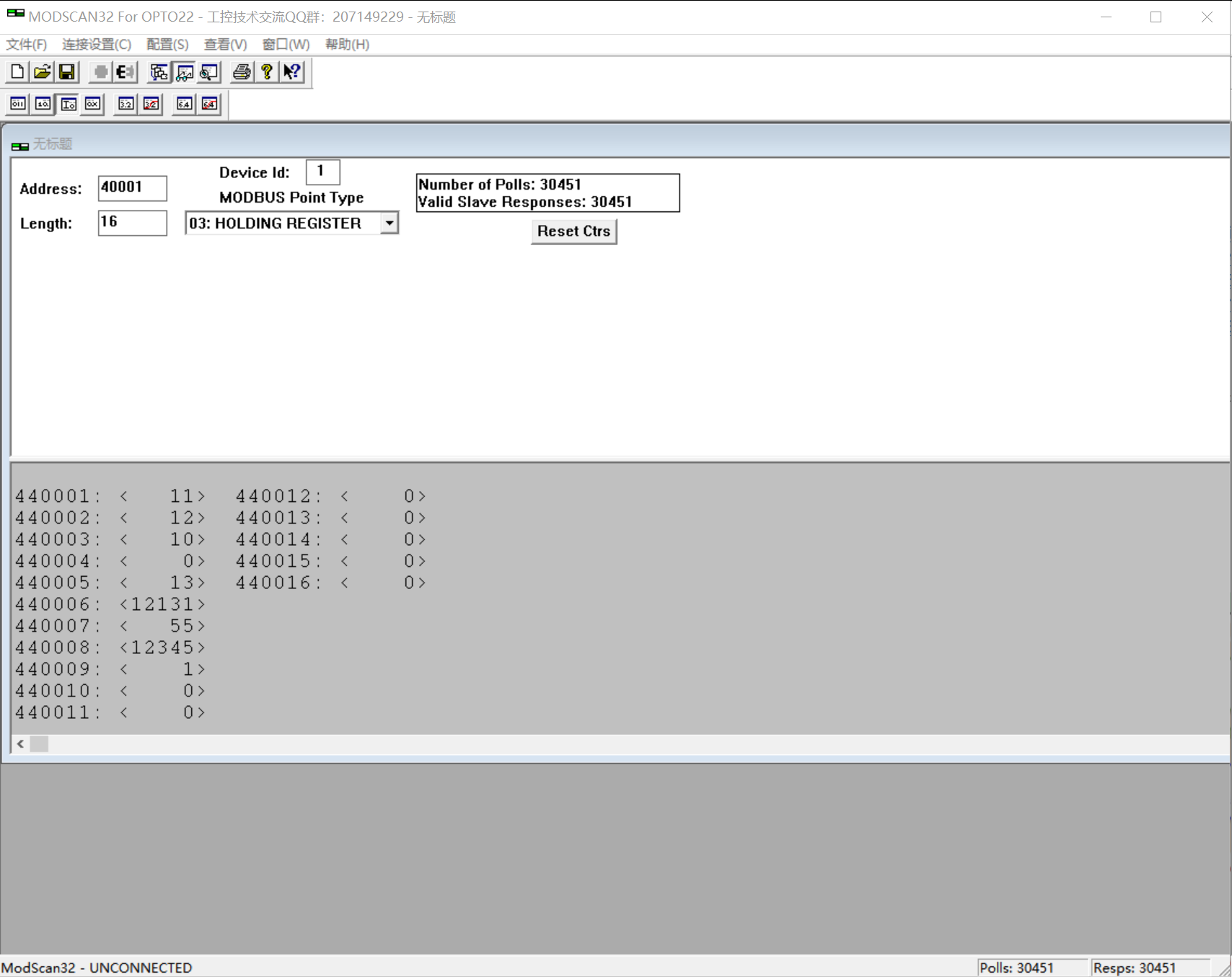Expand the display setup toolbar dropdown icon

185,72
